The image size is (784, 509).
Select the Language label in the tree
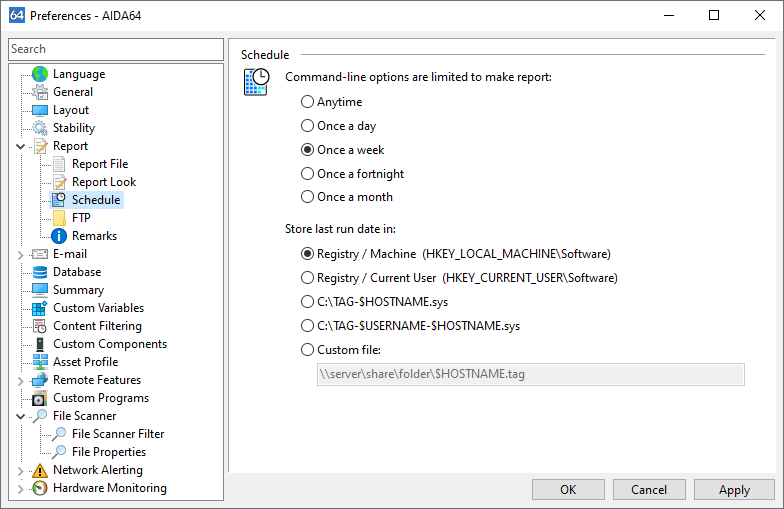point(79,74)
